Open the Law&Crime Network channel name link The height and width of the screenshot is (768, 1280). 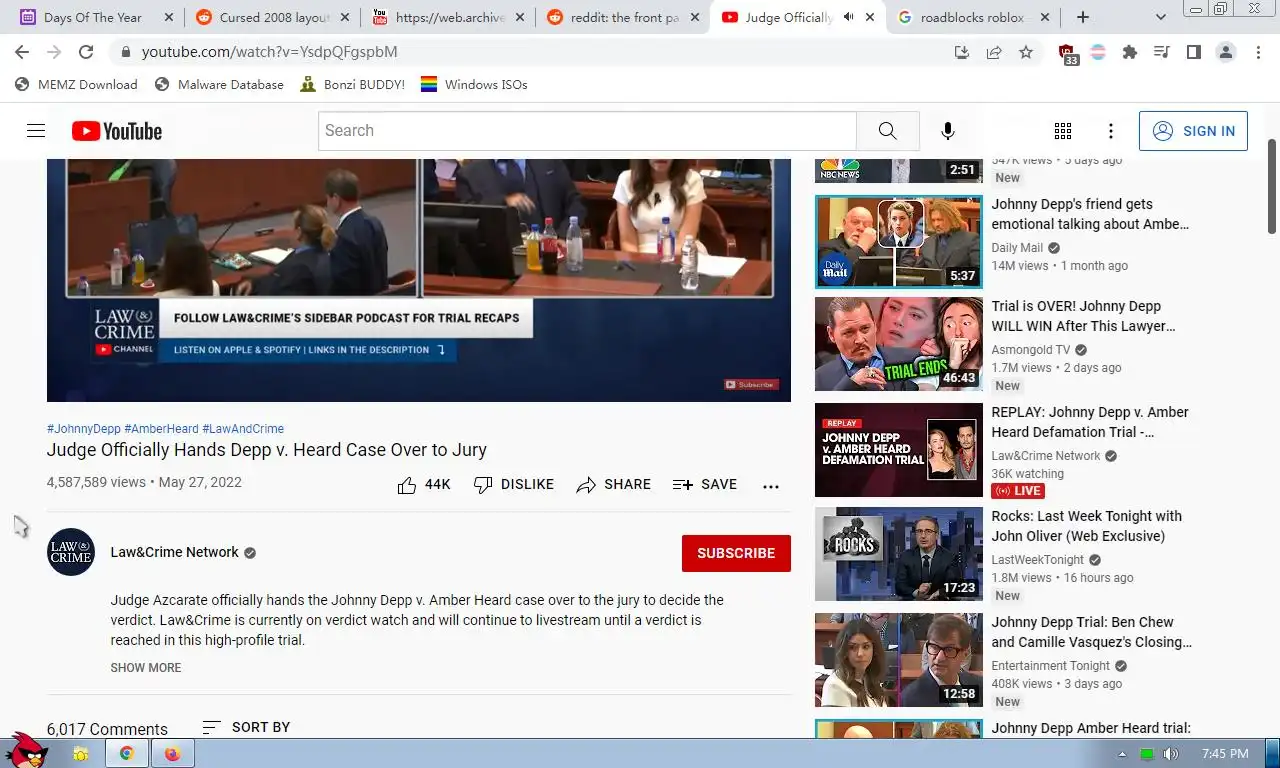[174, 552]
